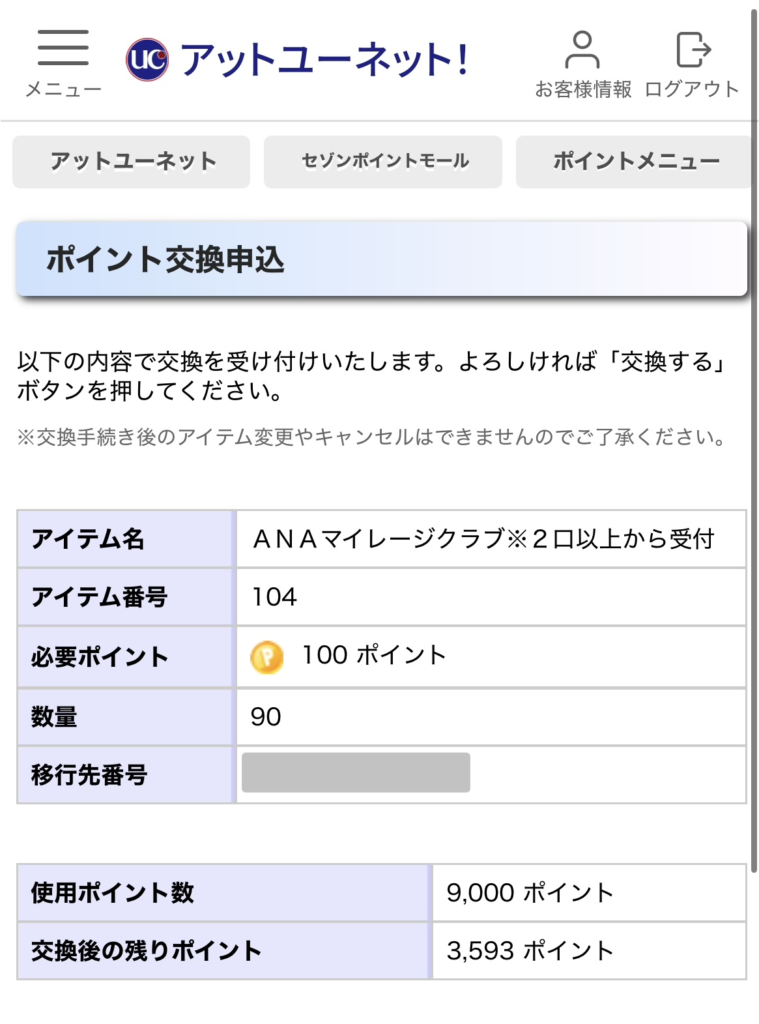Click the page vertical scrollbar
The width and height of the screenshot is (759, 1024).
754,438
